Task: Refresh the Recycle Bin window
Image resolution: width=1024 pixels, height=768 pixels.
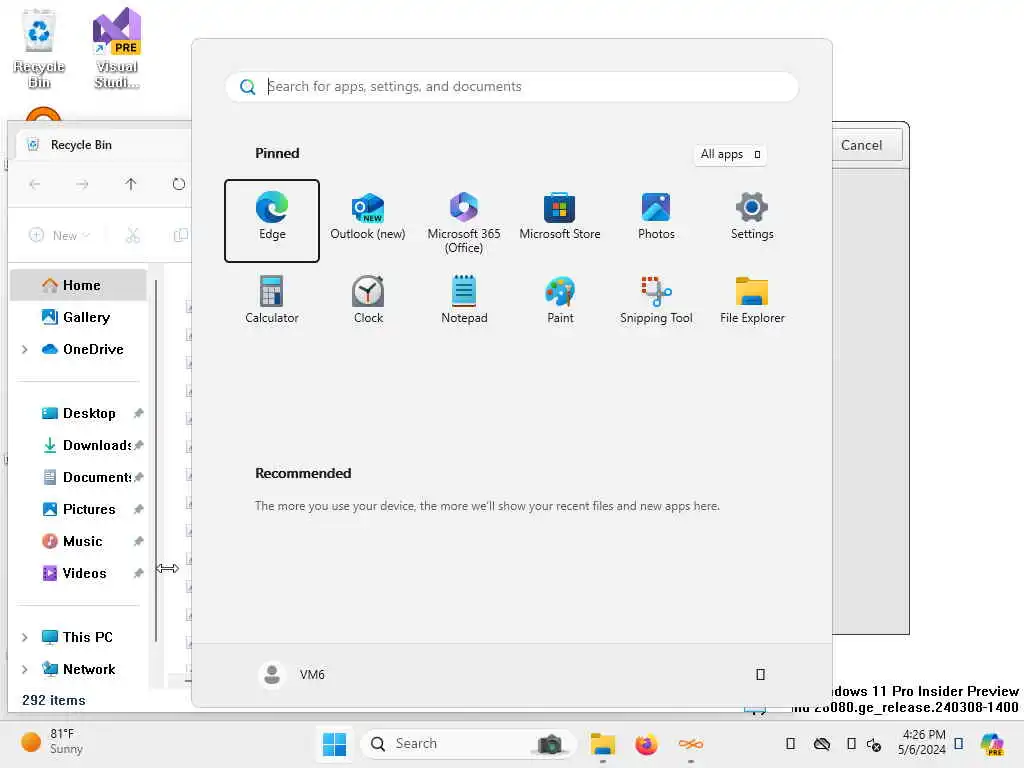Action: coord(178,184)
